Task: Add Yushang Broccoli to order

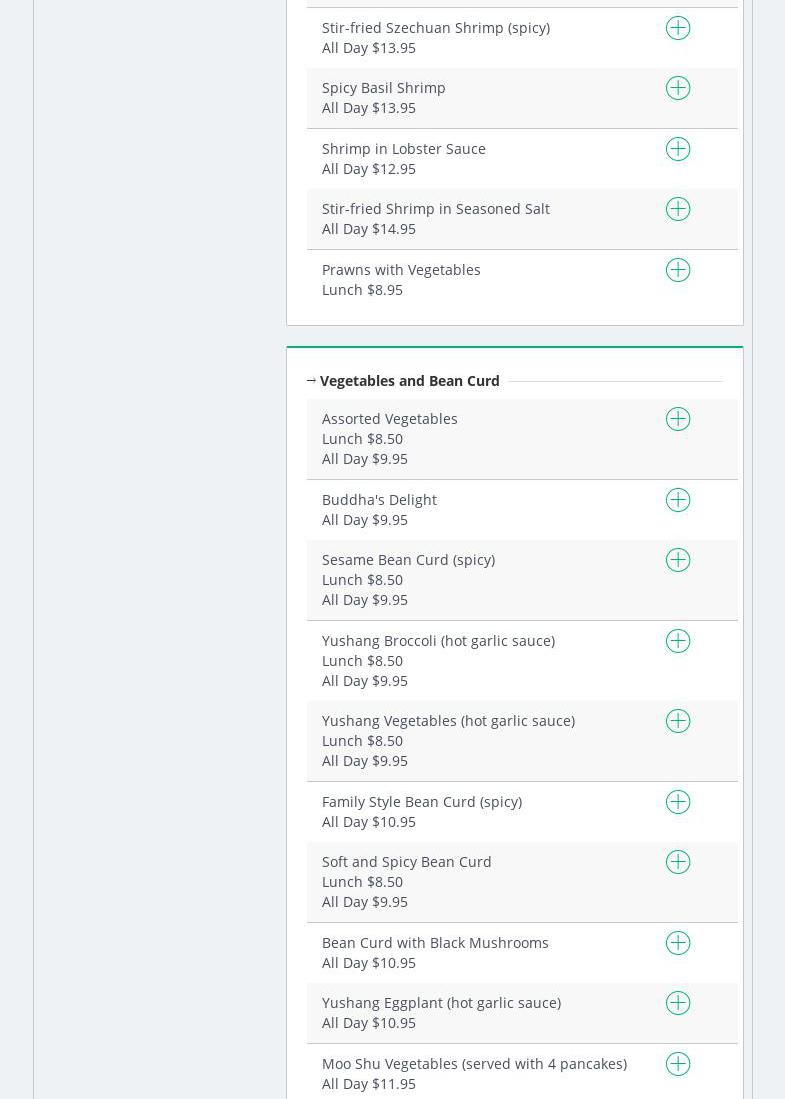Action: coord(678,641)
